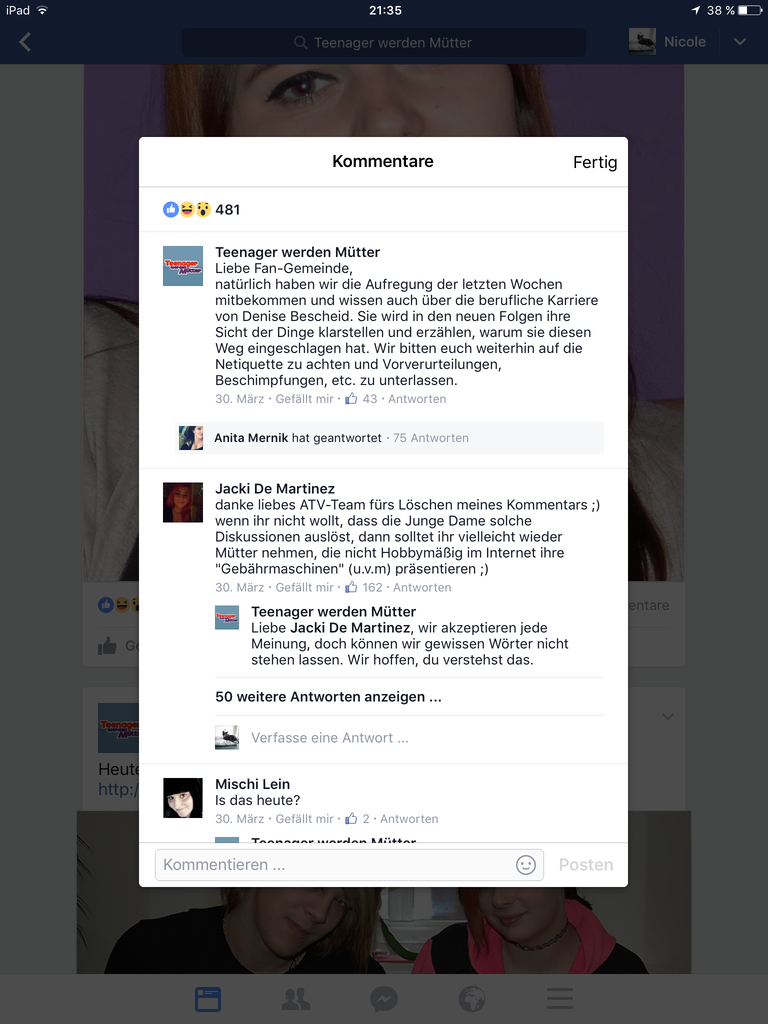
Task: Tap the reactions summary showing 481
Action: [201, 210]
